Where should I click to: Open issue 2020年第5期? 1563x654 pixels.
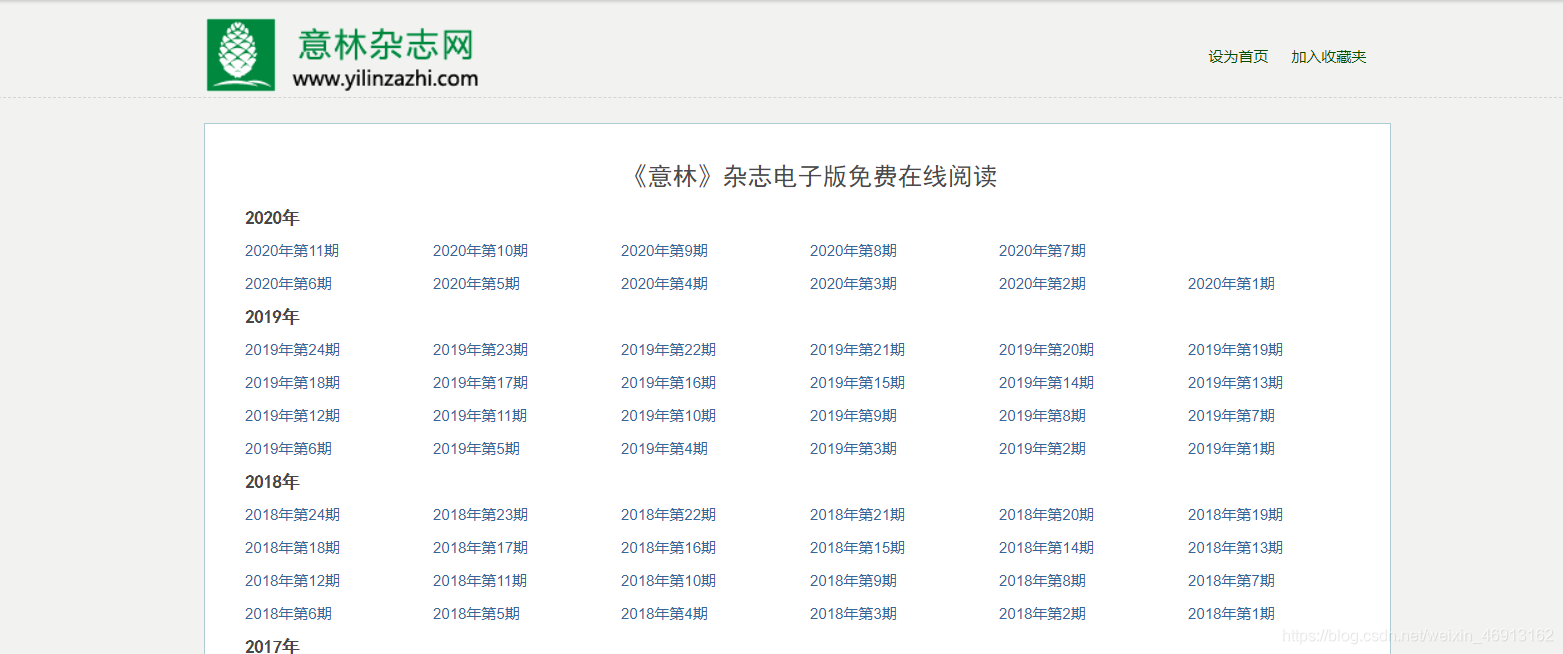tap(476, 284)
